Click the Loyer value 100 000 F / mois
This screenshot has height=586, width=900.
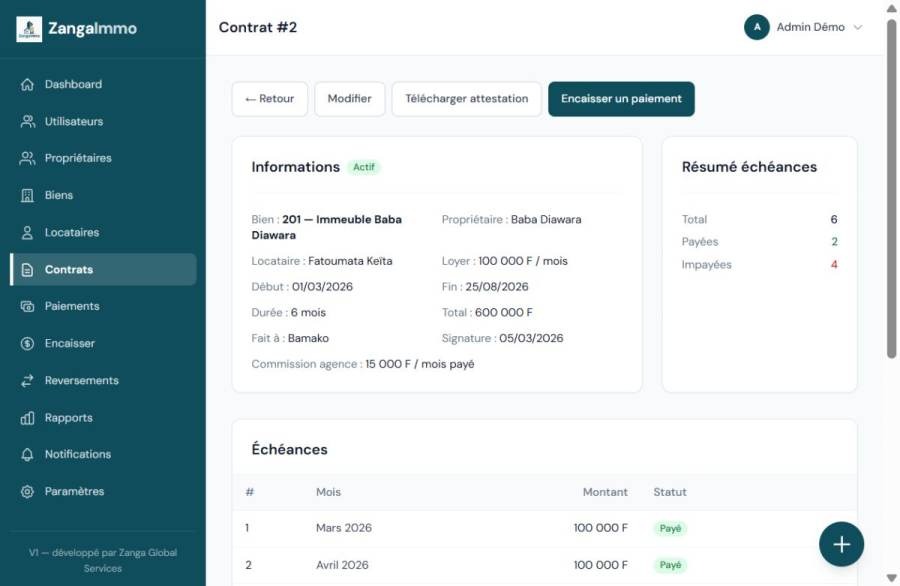tap(523, 261)
